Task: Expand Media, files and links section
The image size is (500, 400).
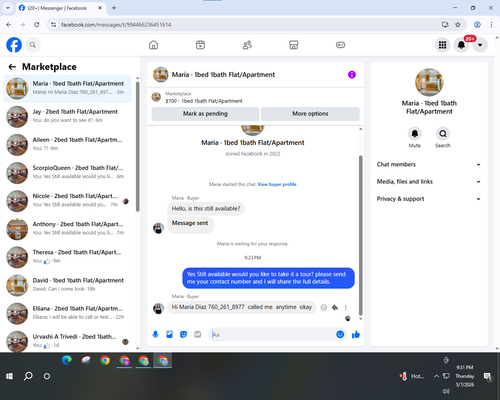Action: point(429,182)
